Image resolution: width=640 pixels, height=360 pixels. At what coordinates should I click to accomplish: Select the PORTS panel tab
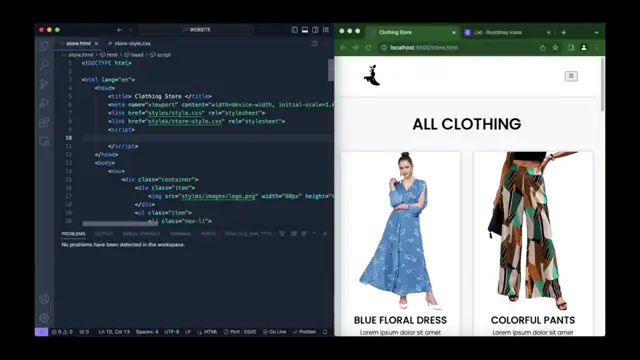point(208,234)
